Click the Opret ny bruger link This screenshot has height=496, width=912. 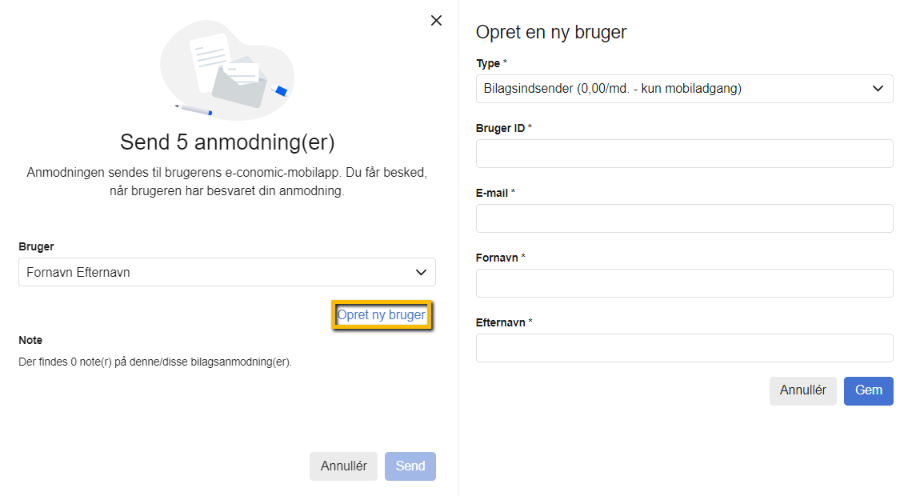[382, 315]
